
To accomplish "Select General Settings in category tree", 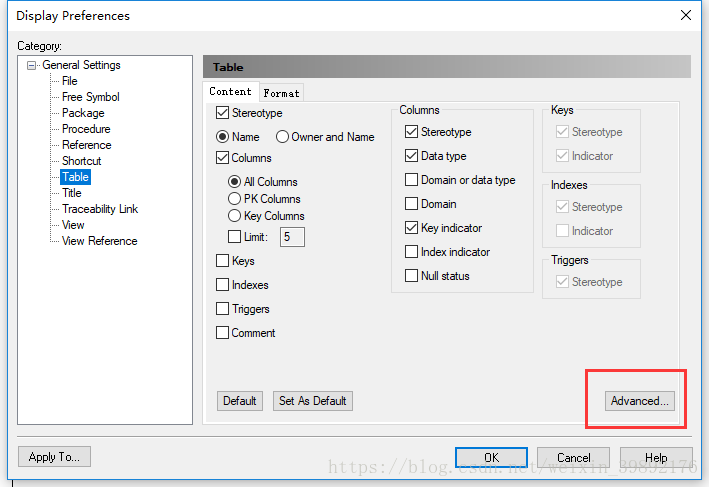I will pyautogui.click(x=81, y=65).
